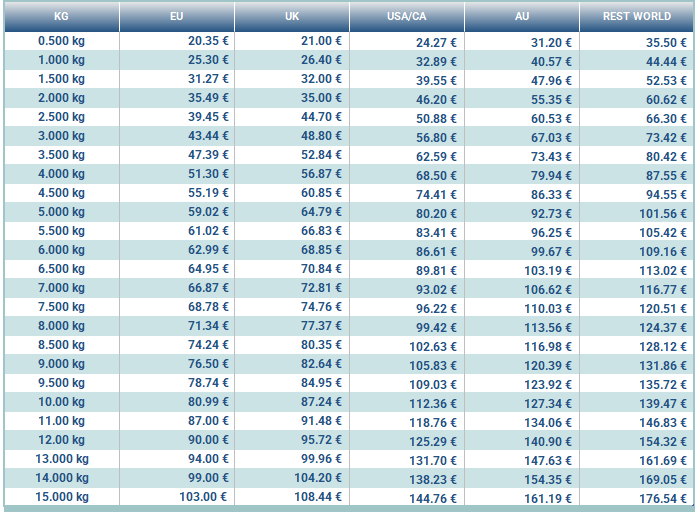Click the EU column header
This screenshot has width=695, height=512.
click(177, 16)
